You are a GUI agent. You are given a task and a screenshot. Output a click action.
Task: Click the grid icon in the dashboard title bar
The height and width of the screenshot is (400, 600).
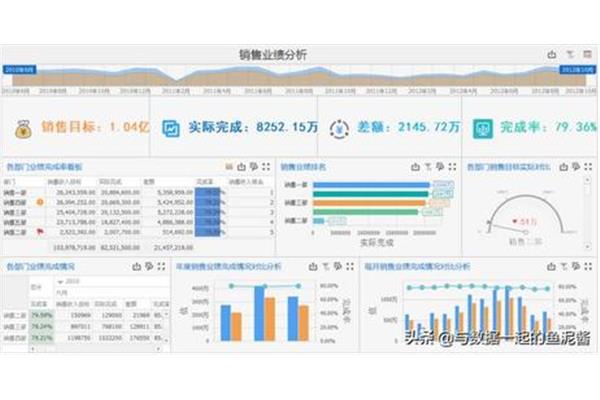click(587, 54)
